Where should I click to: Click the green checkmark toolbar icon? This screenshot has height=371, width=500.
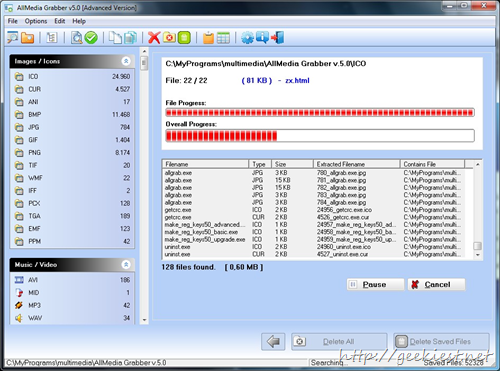(x=91, y=38)
